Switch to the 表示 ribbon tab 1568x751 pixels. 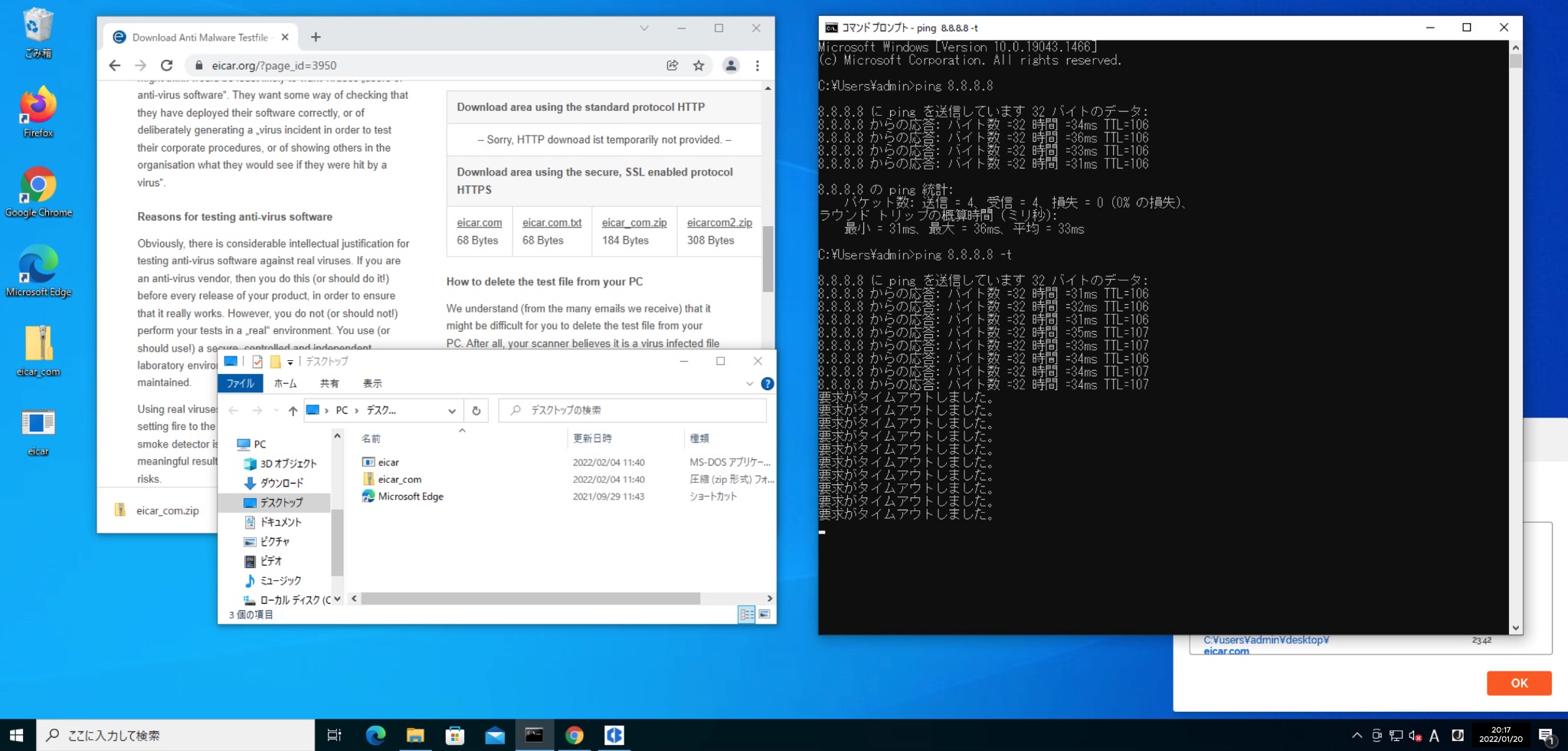372,384
